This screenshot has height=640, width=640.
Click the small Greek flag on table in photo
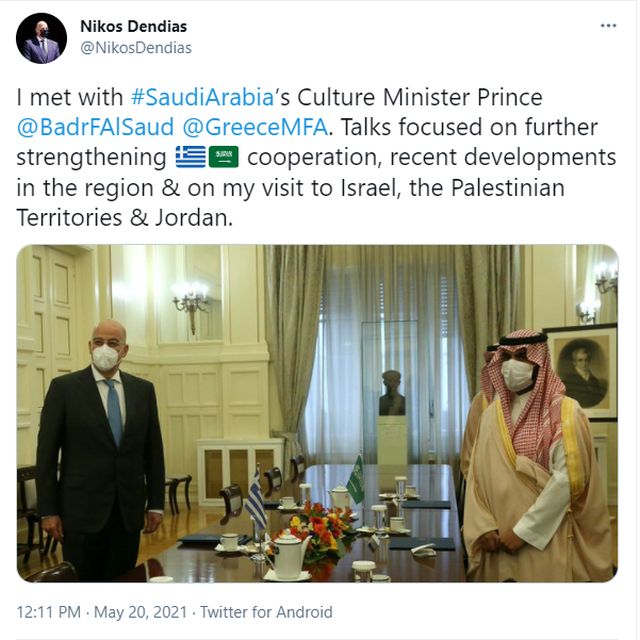[x=256, y=501]
